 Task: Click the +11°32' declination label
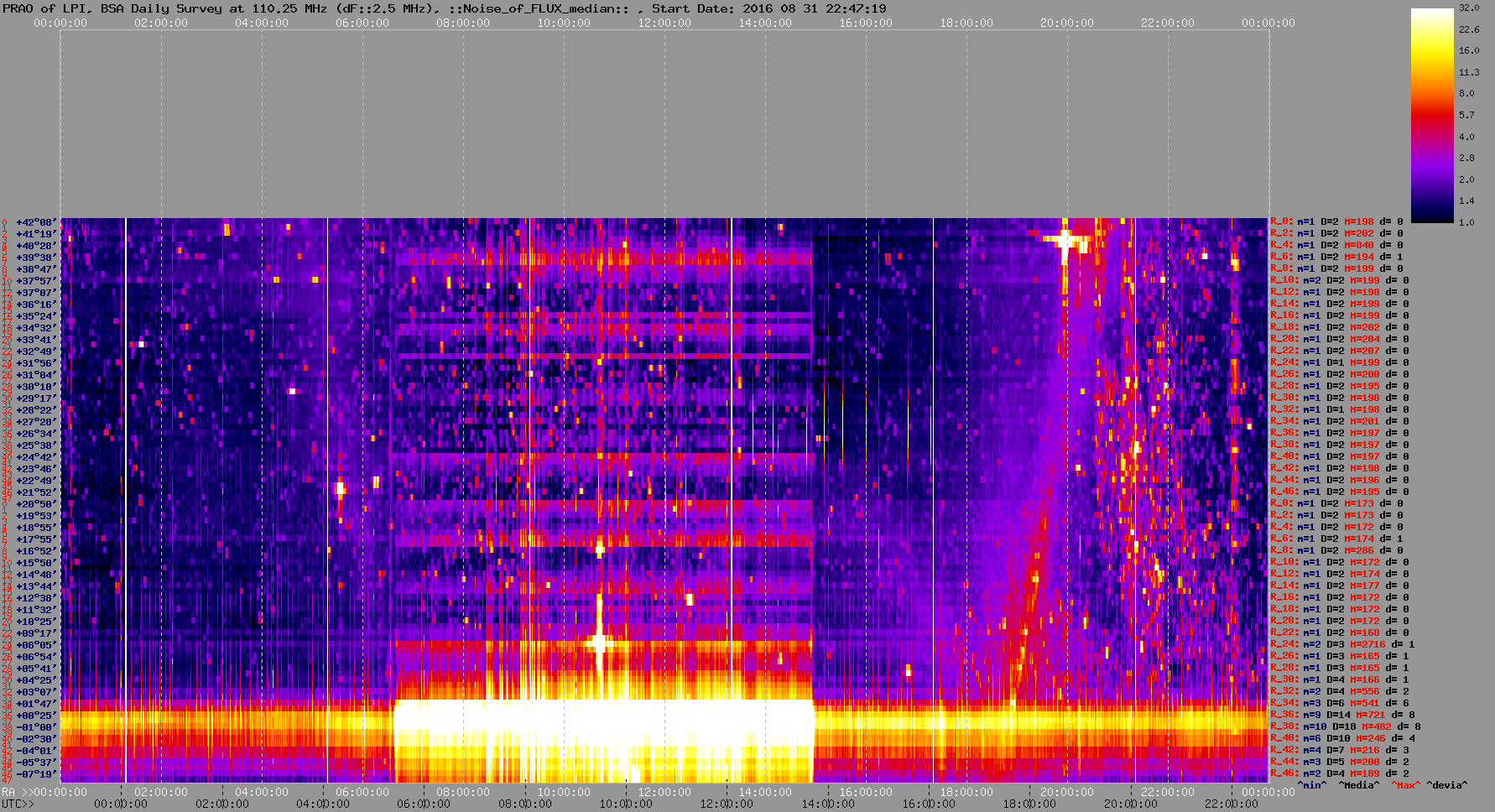coord(36,610)
